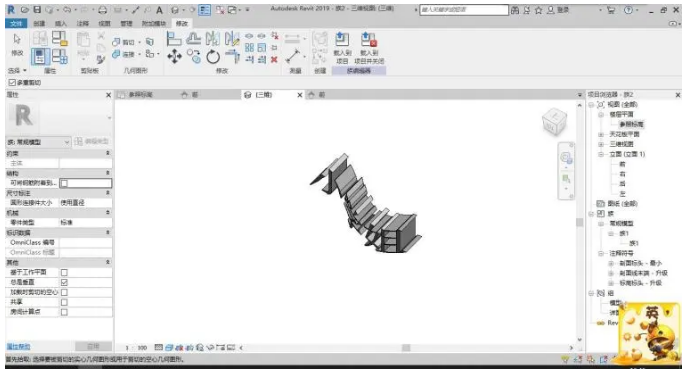This screenshot has height=374, width=687.
Task: Enable the 房间计算点 checkbox
Action: pyautogui.click(x=64, y=312)
